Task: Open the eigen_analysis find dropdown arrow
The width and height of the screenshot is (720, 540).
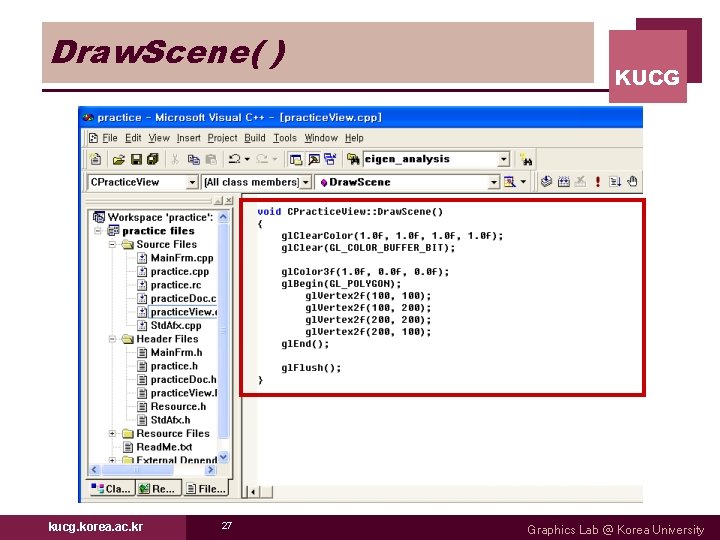Action: pos(504,159)
